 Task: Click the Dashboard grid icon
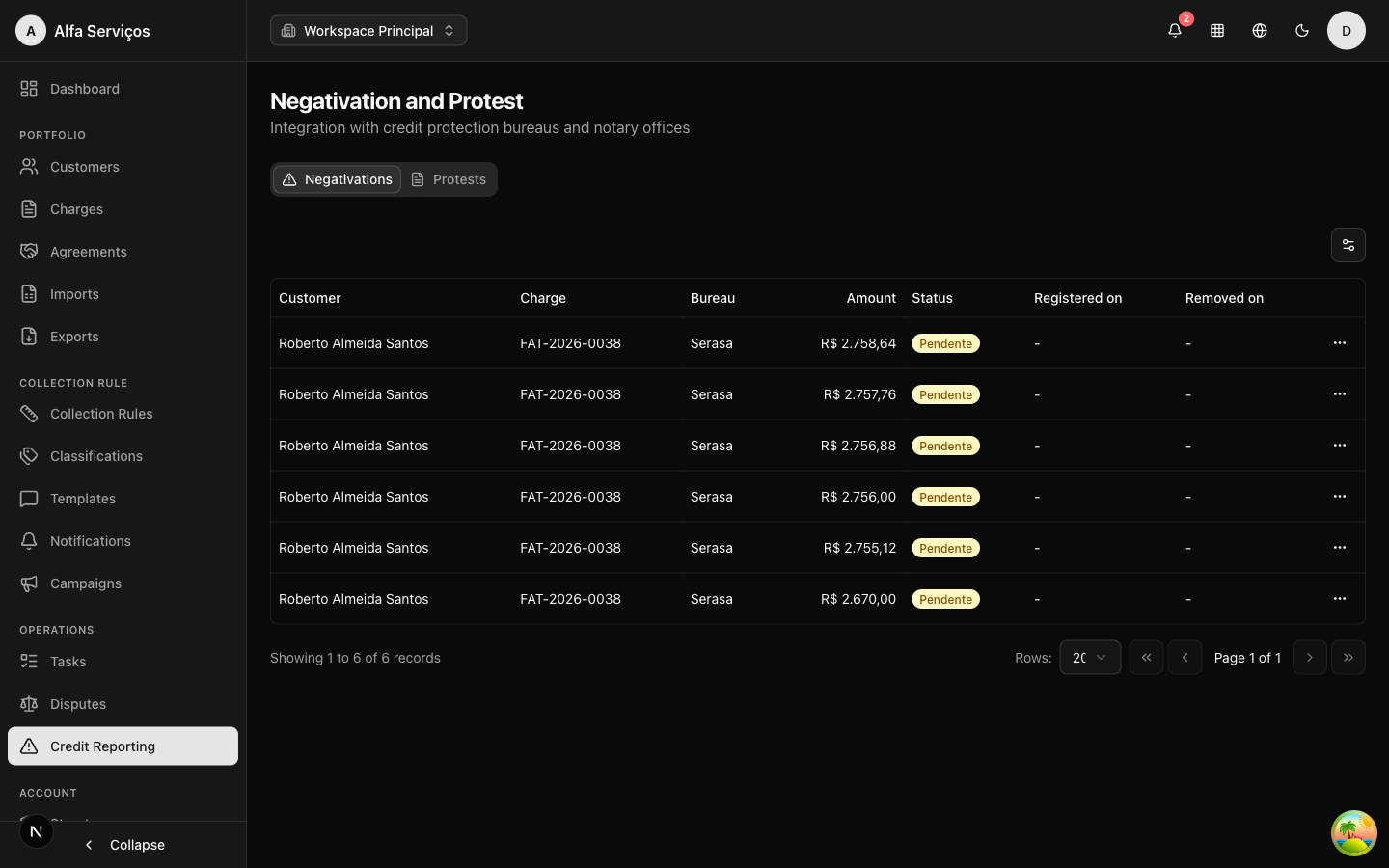coord(29,89)
